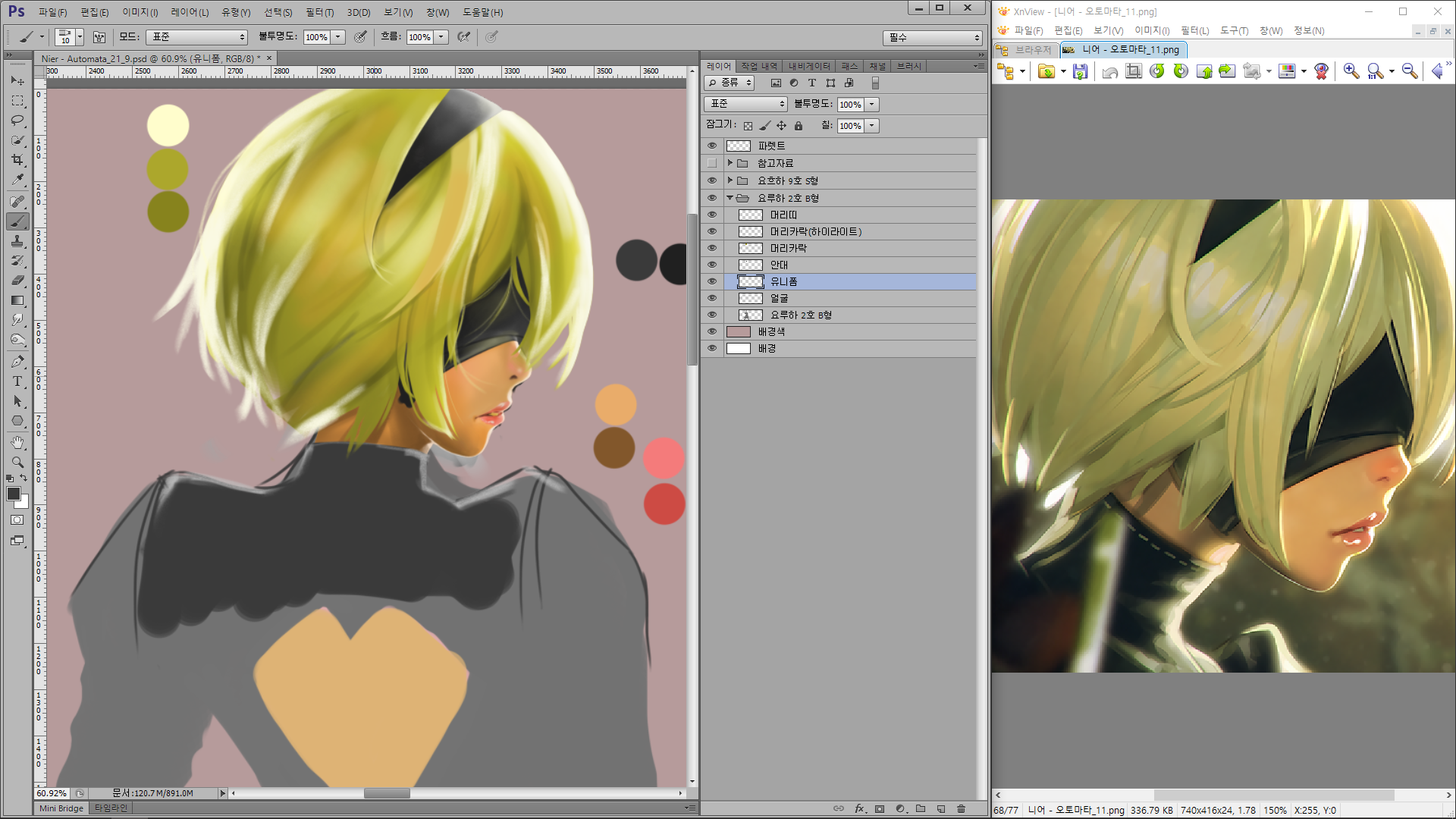Click the foreground color swatch
Screen dimensions: 1456x819
pyautogui.click(x=13, y=494)
